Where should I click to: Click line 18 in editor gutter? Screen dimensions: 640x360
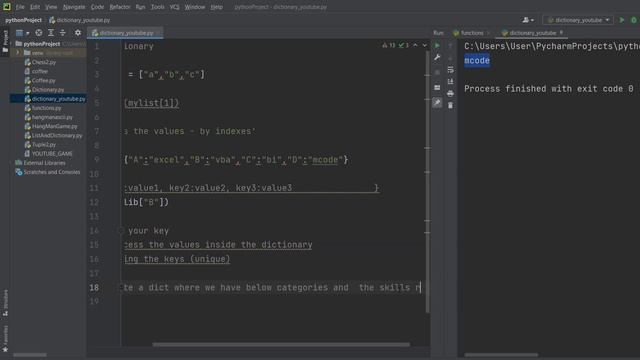point(94,287)
